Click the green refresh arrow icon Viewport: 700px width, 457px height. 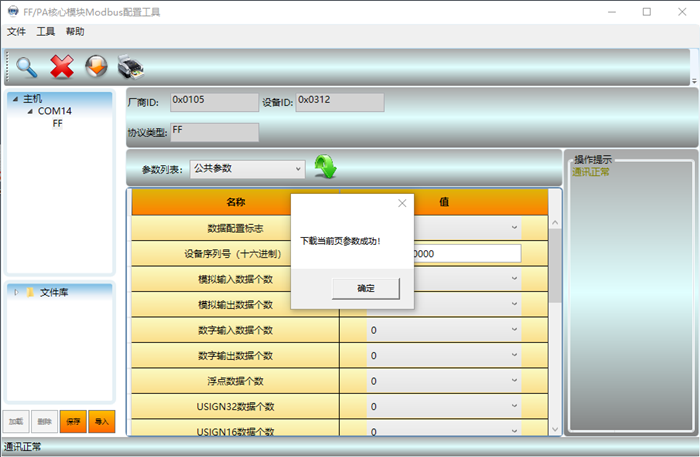point(325,166)
